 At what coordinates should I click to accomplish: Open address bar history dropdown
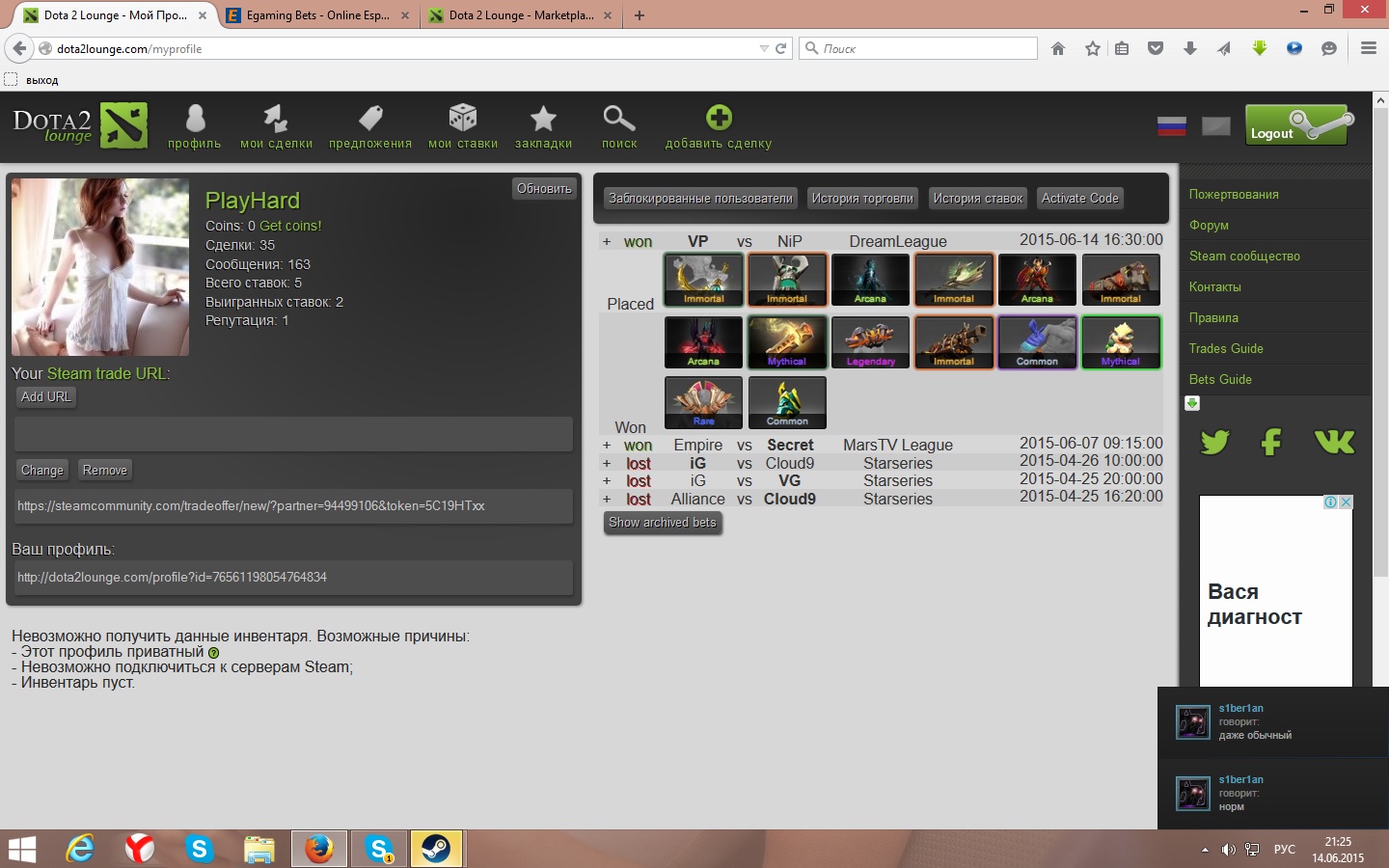pyautogui.click(x=763, y=48)
